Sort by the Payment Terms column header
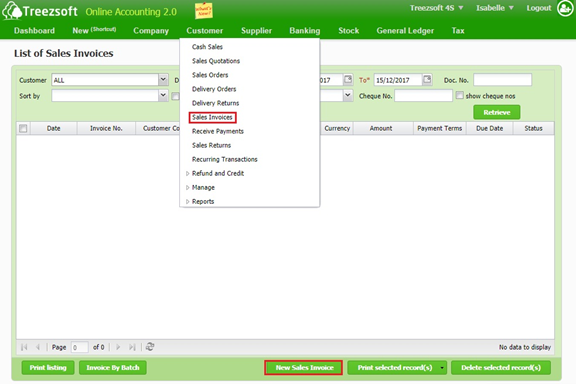The height and width of the screenshot is (384, 576). 440,128
